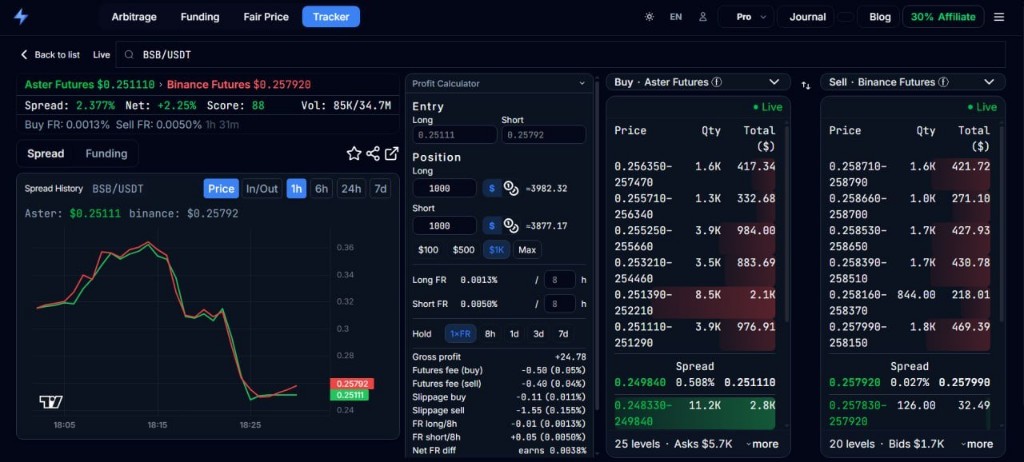1024x462 pixels.
Task: Set the chart timeframe to 24h
Action: tap(351, 189)
